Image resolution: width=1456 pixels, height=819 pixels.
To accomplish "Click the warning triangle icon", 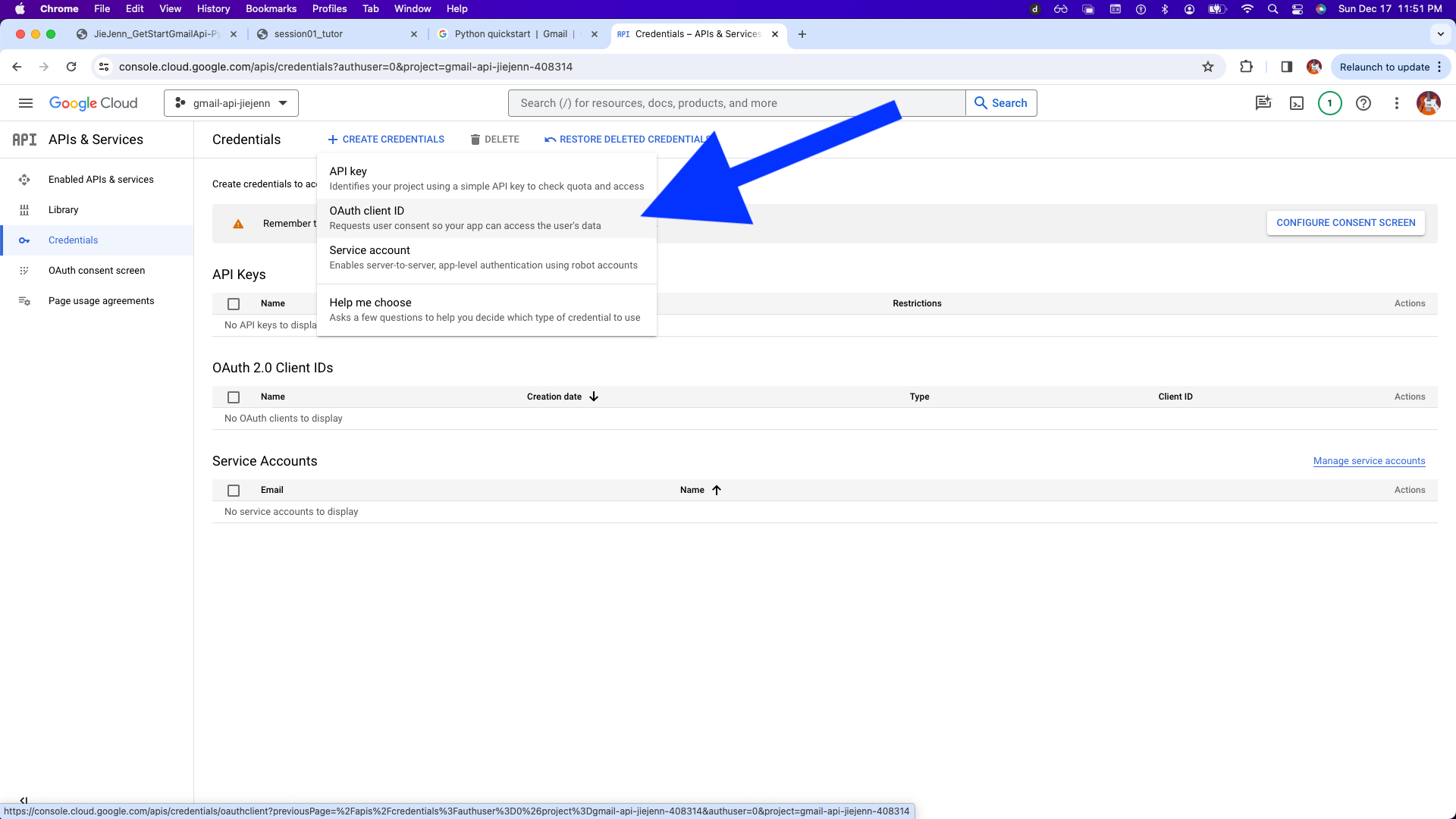I will 238,224.
